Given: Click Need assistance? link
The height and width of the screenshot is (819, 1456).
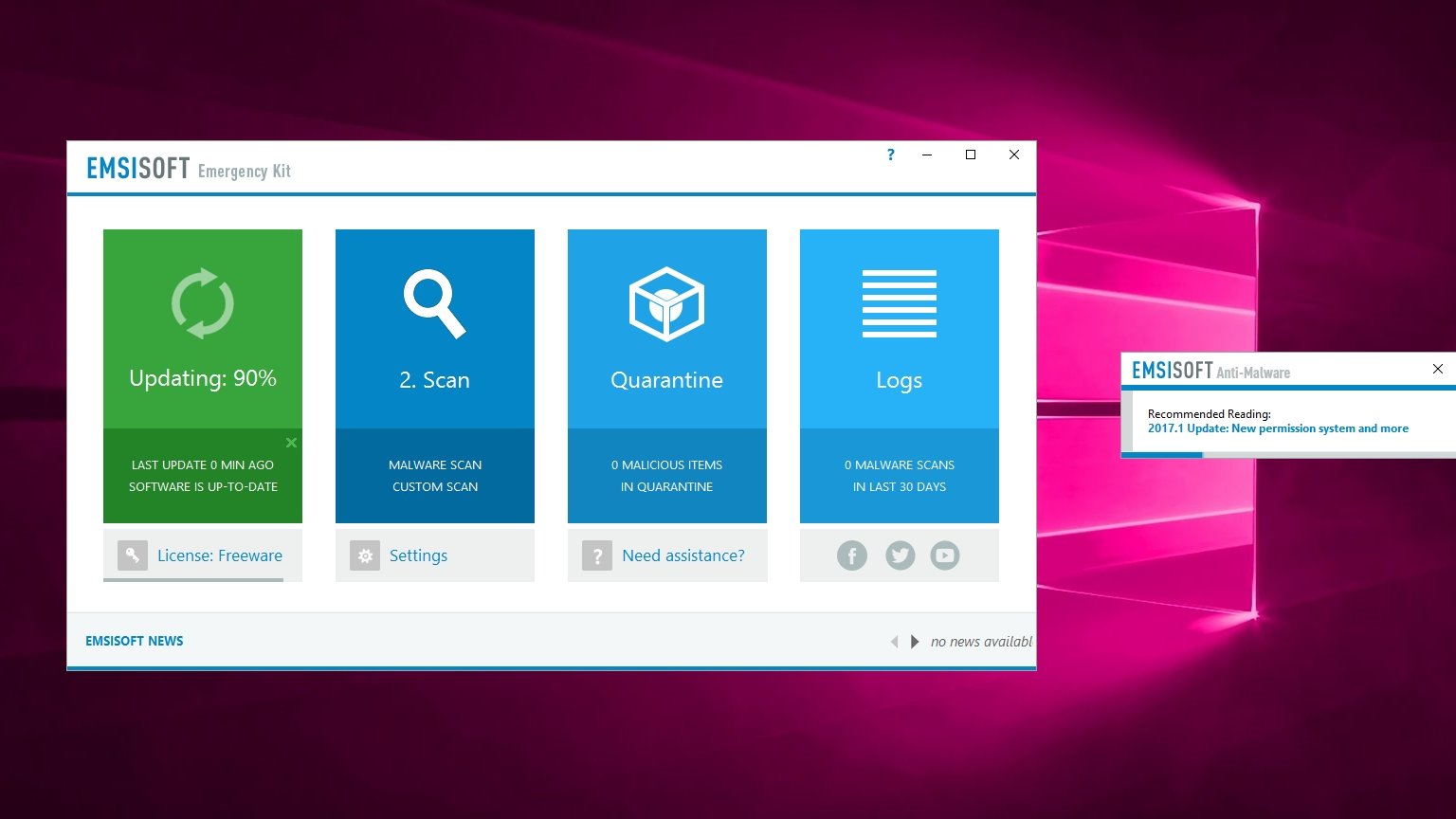Looking at the screenshot, I should point(683,555).
